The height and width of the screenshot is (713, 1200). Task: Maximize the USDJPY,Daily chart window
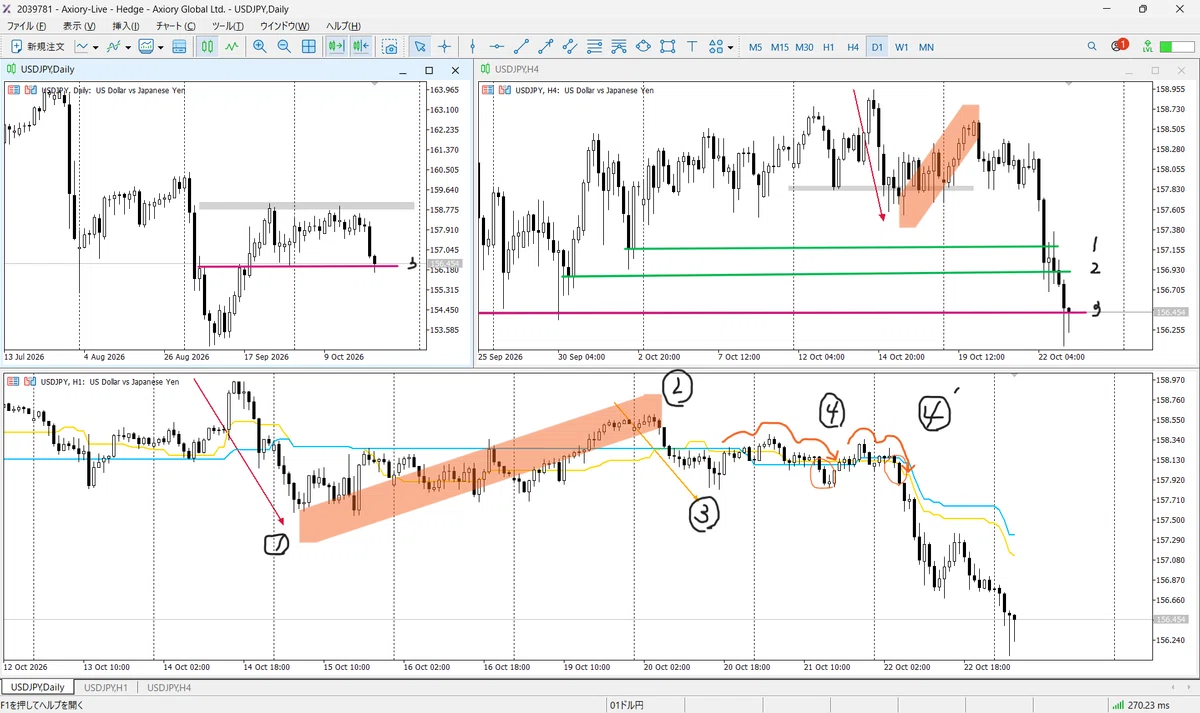point(429,70)
